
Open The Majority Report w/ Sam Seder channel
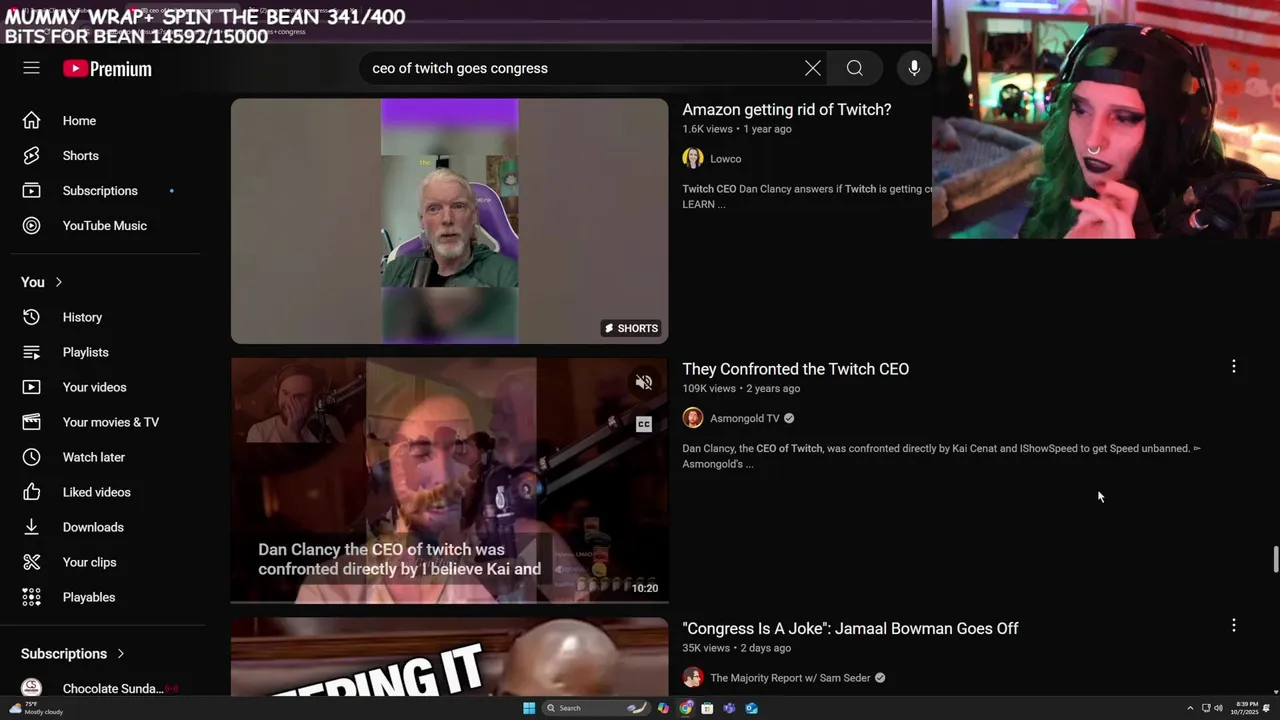pyautogui.click(x=790, y=678)
